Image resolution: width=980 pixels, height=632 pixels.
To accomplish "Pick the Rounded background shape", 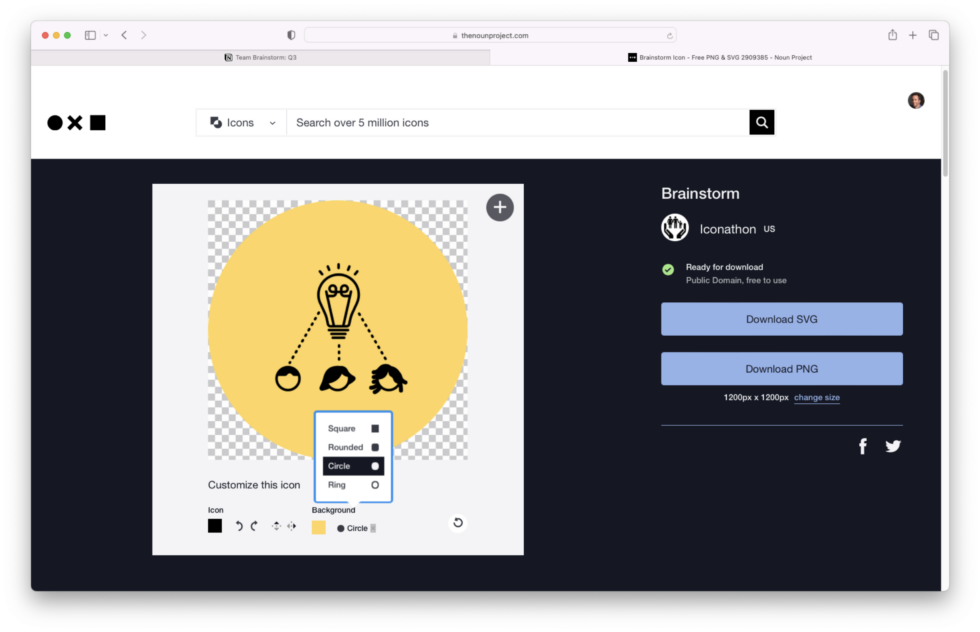I will coord(352,447).
